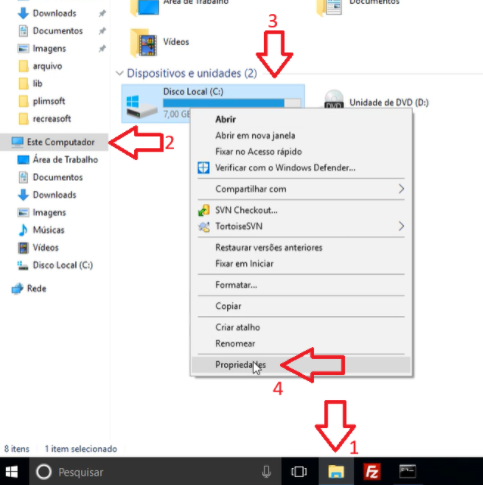Click the microphone icon in search box
Image resolution: width=483 pixels, height=485 pixels.
pos(266,472)
